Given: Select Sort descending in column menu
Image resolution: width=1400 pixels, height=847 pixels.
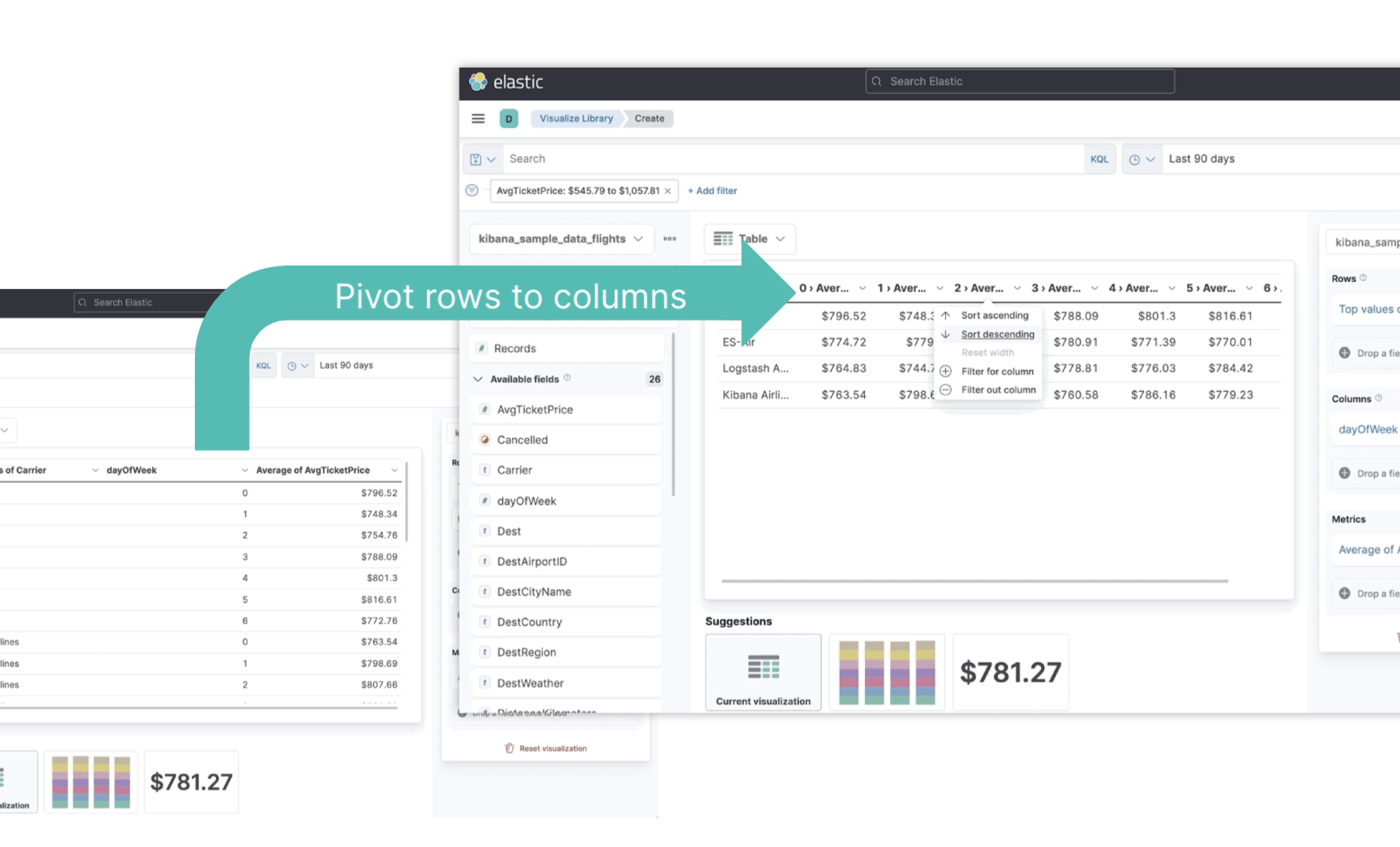Looking at the screenshot, I should point(997,335).
